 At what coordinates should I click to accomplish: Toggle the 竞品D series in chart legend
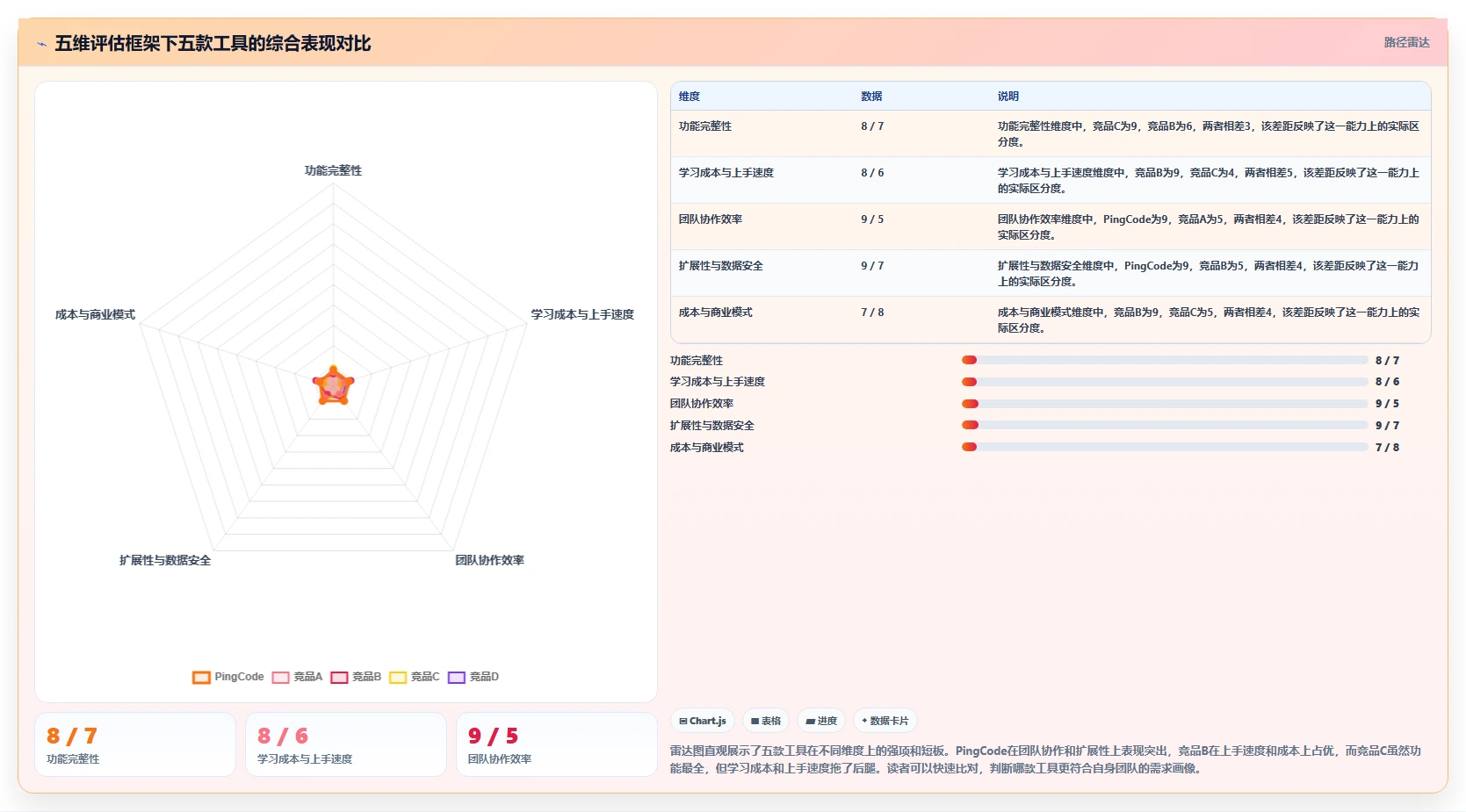[x=473, y=677]
